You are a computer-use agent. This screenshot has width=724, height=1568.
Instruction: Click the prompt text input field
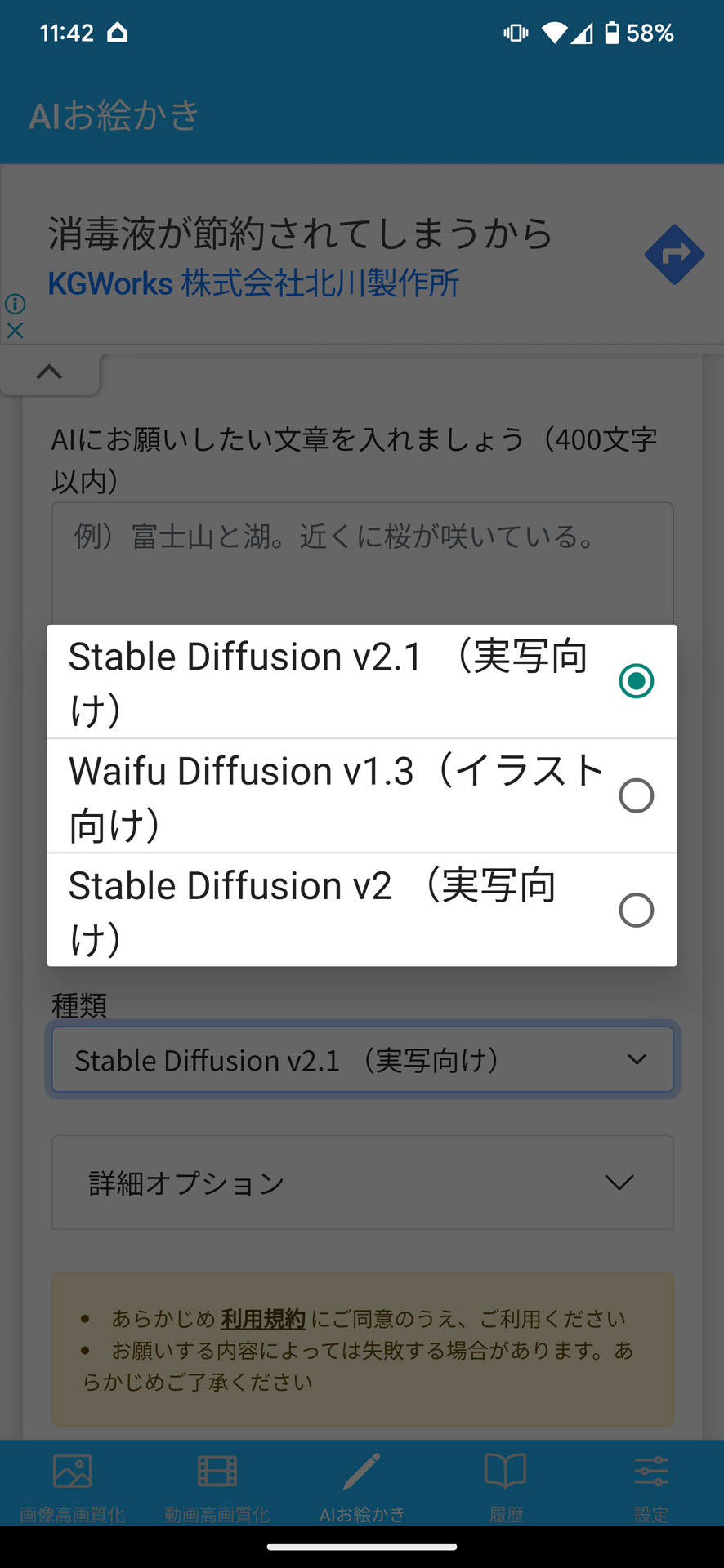coord(362,563)
